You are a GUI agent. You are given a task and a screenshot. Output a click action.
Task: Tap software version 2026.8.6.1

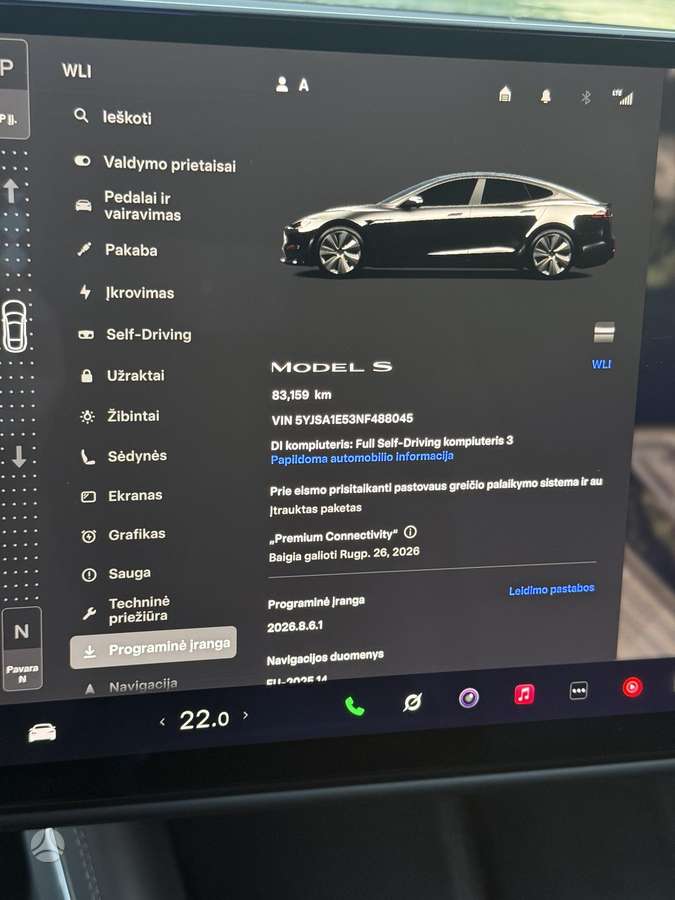[x=295, y=626]
